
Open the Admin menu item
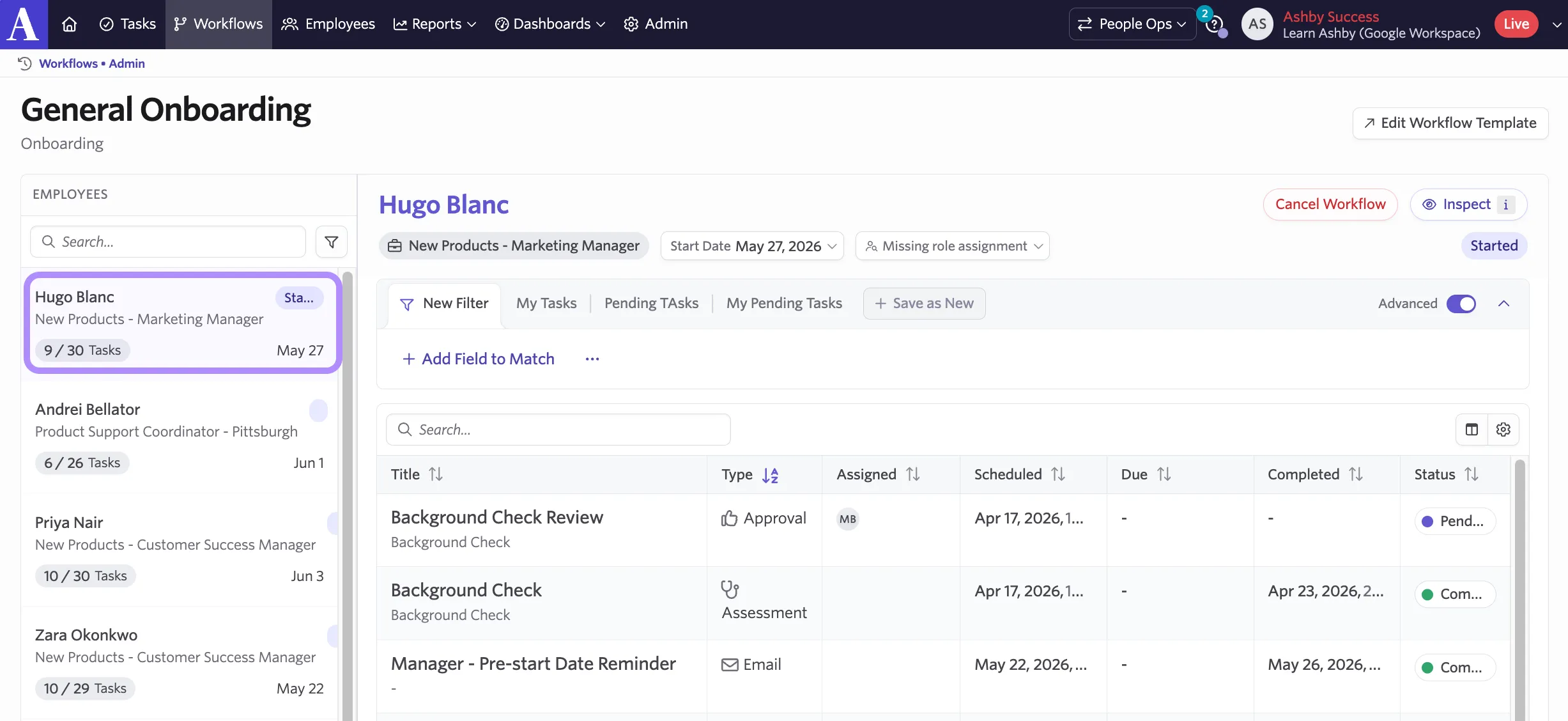[656, 24]
